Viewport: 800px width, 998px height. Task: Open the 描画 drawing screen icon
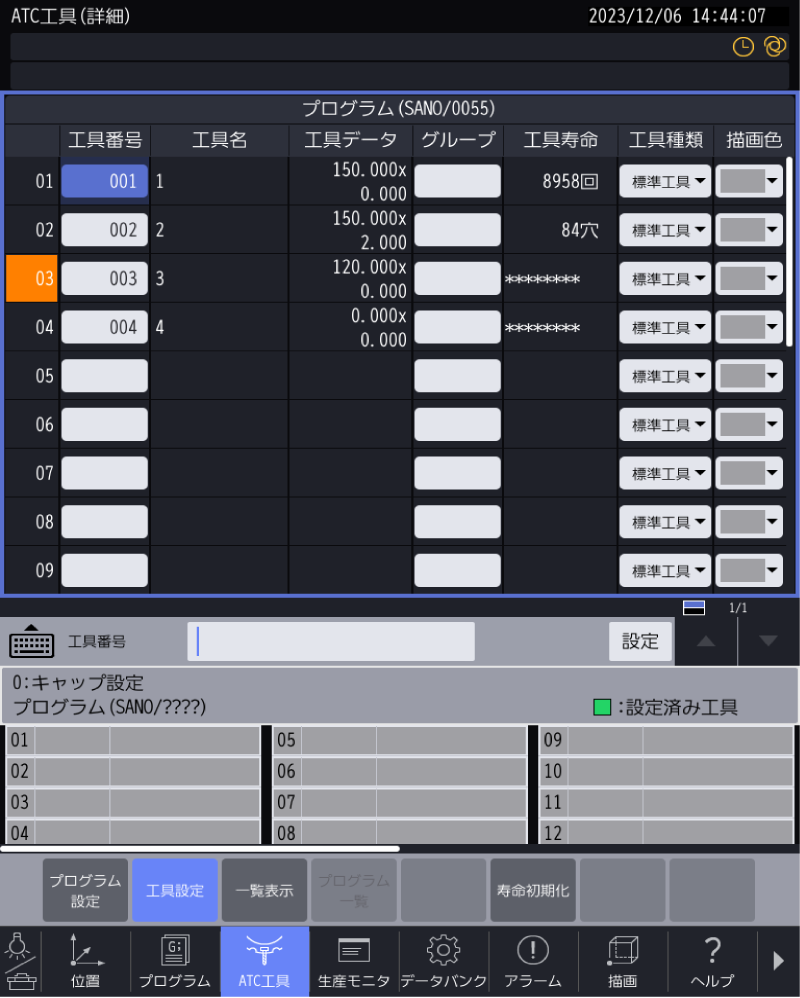point(621,961)
